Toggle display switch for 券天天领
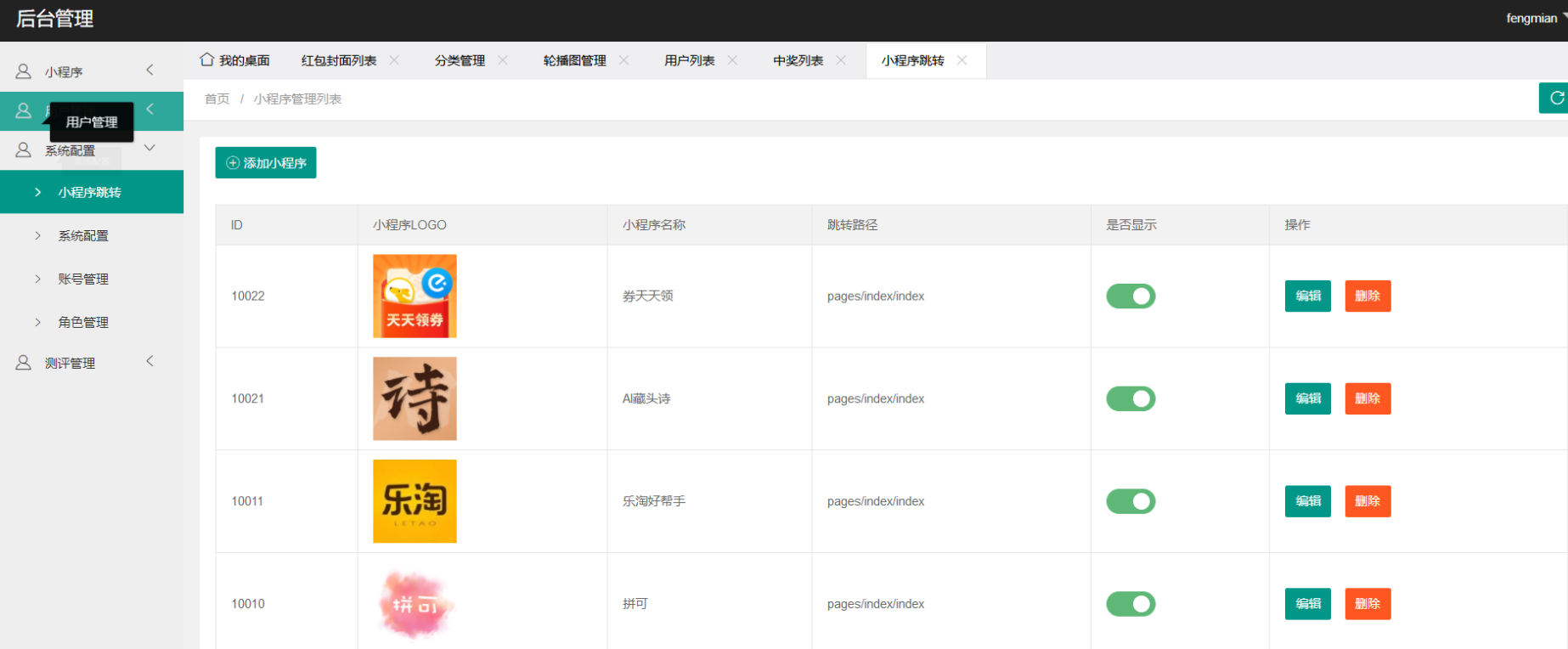The height and width of the screenshot is (649, 1568). [1130, 296]
